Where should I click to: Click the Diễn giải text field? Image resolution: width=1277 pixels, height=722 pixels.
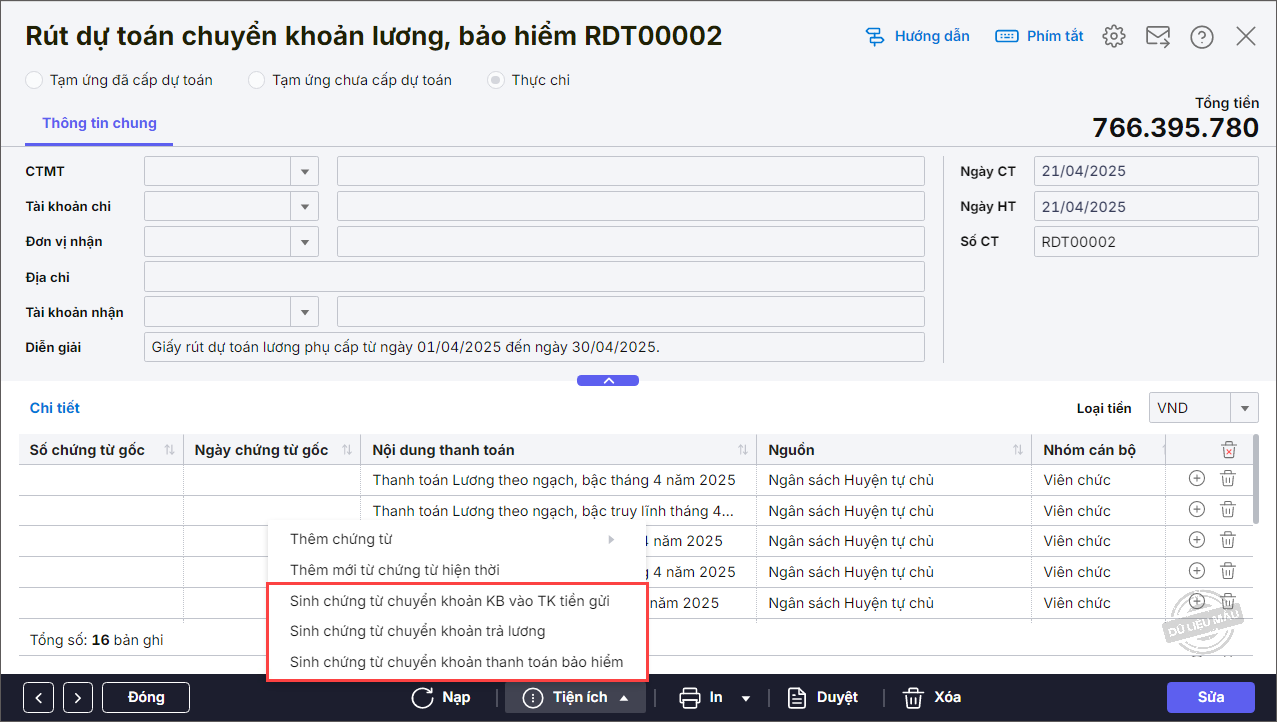click(534, 347)
